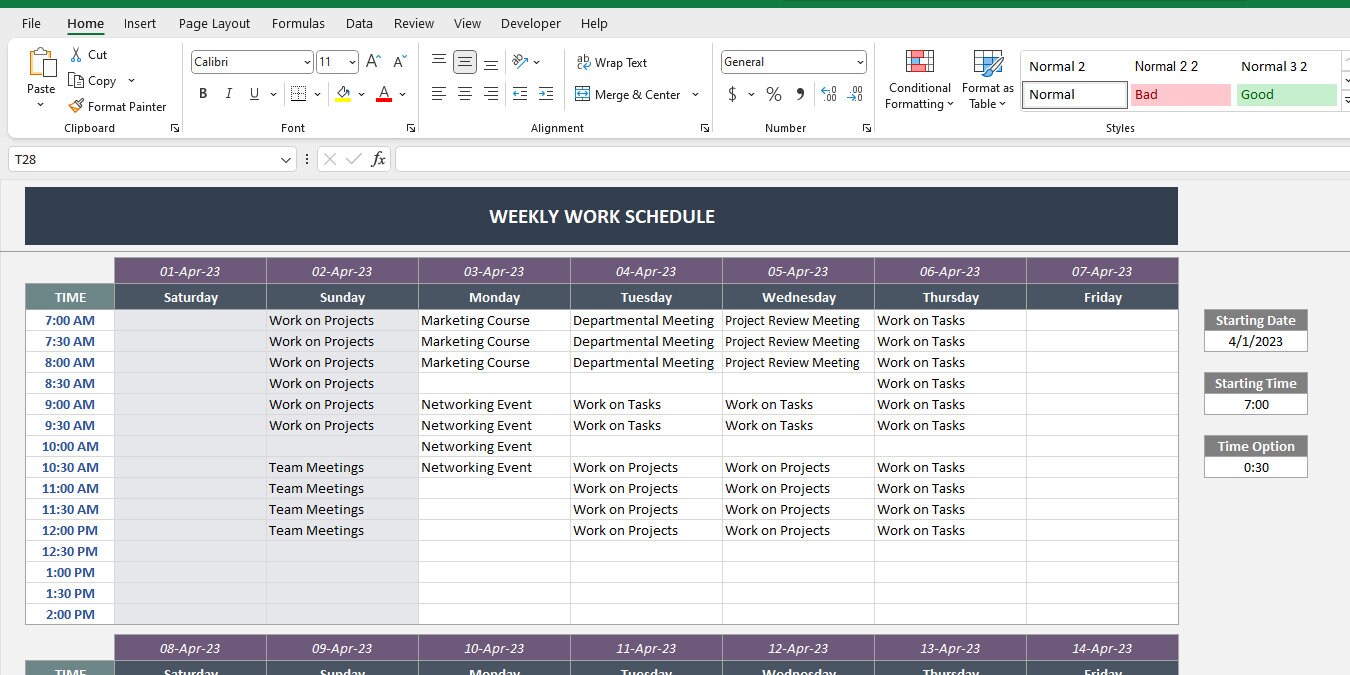
Task: Expand the Fill Color dropdown arrow
Action: [x=362, y=94]
